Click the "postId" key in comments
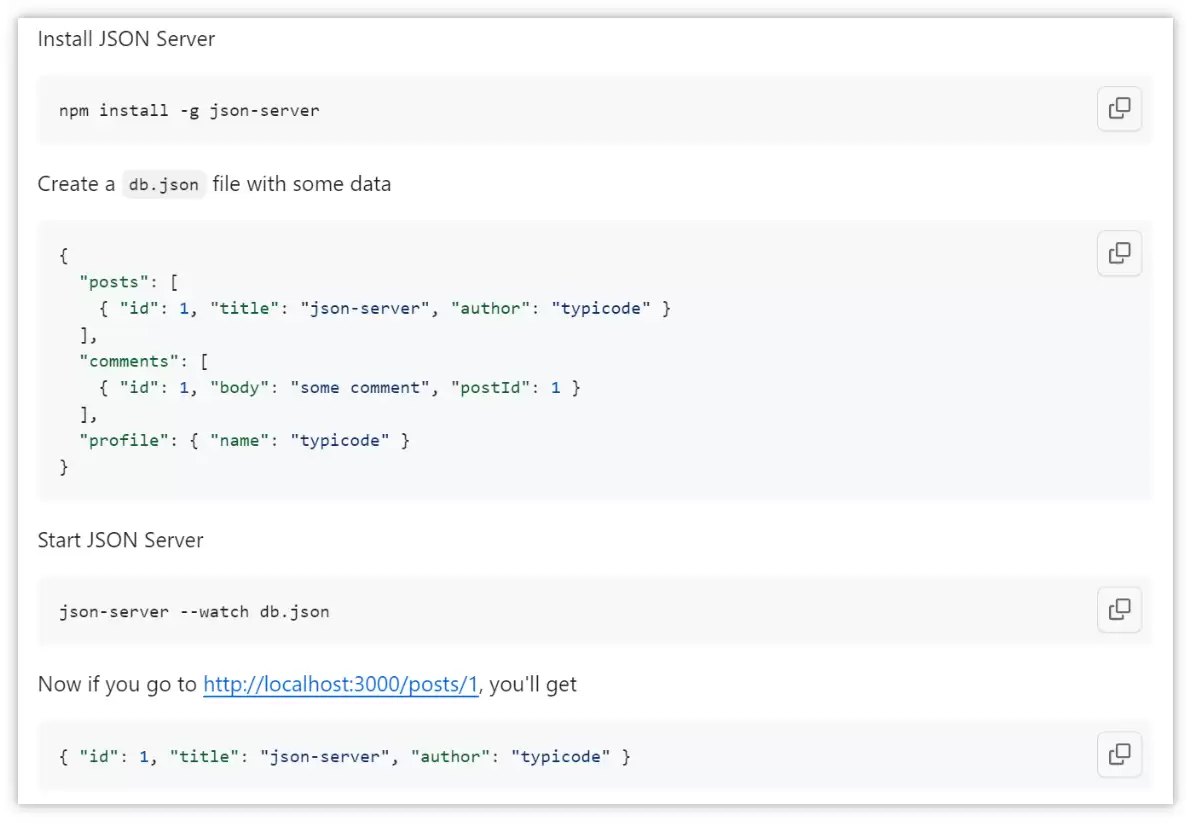This screenshot has height=823, width=1192. [x=490, y=388]
